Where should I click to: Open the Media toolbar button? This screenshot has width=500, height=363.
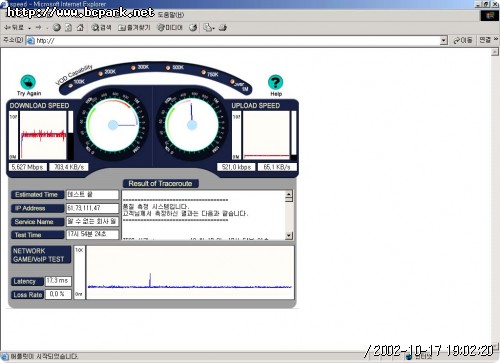(170, 28)
